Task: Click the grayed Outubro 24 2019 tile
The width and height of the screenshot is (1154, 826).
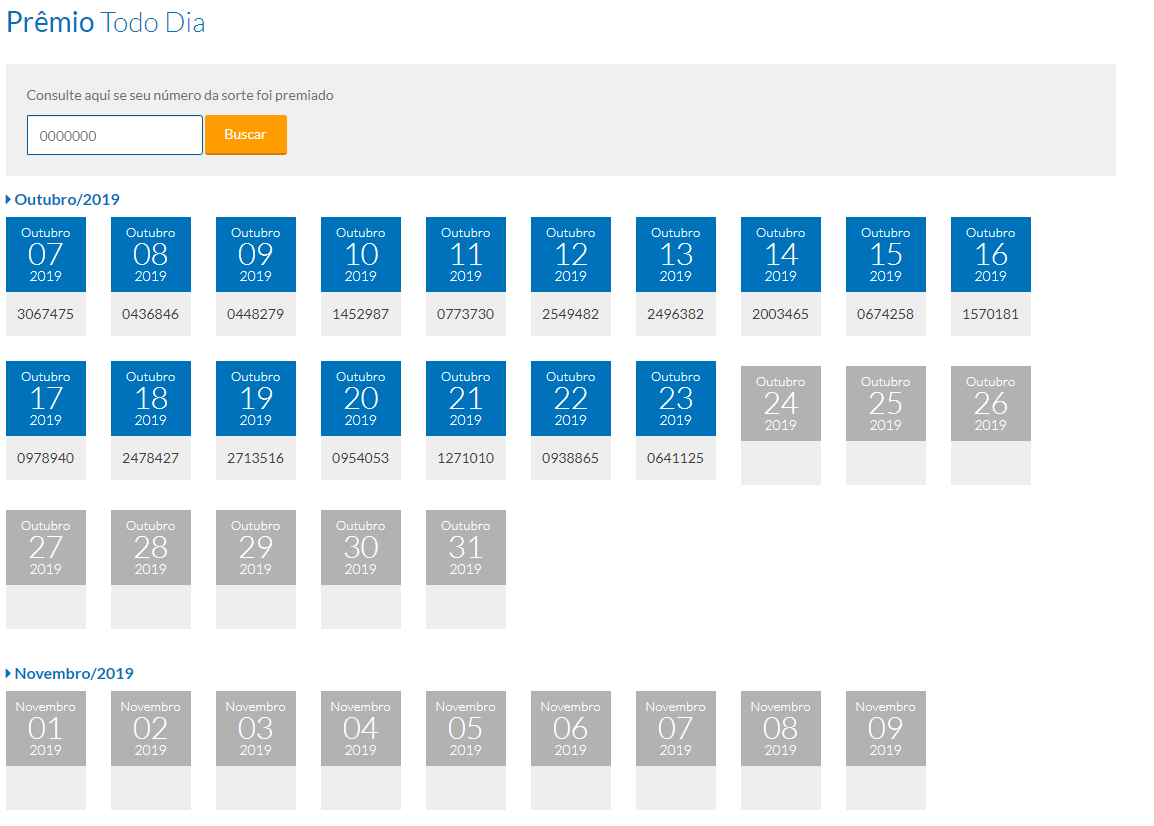Action: click(781, 404)
